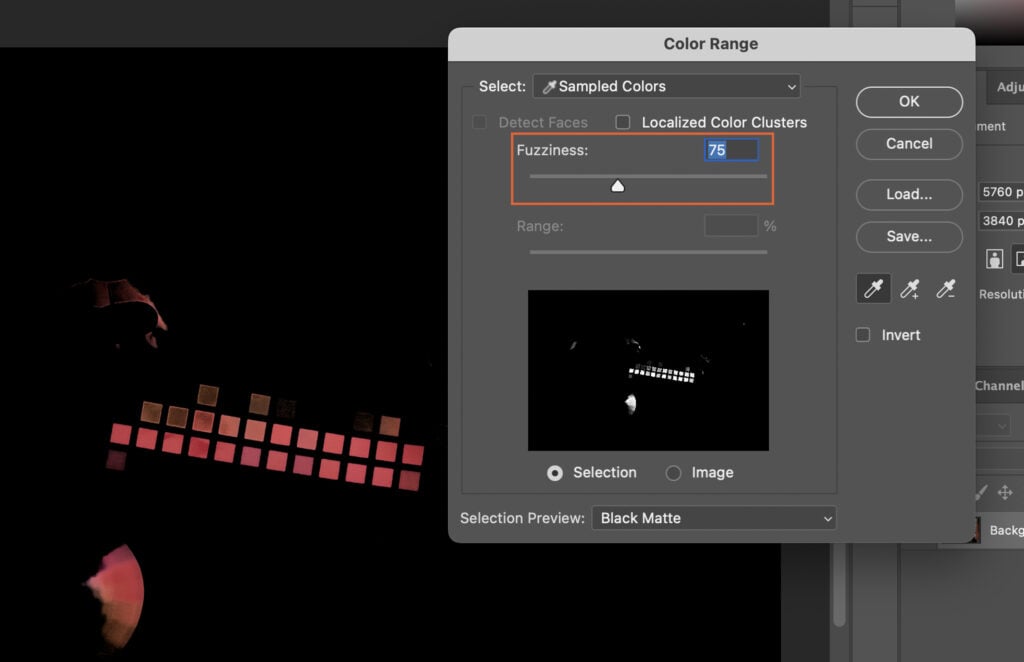Select the brush icon in the right panel

(x=980, y=491)
